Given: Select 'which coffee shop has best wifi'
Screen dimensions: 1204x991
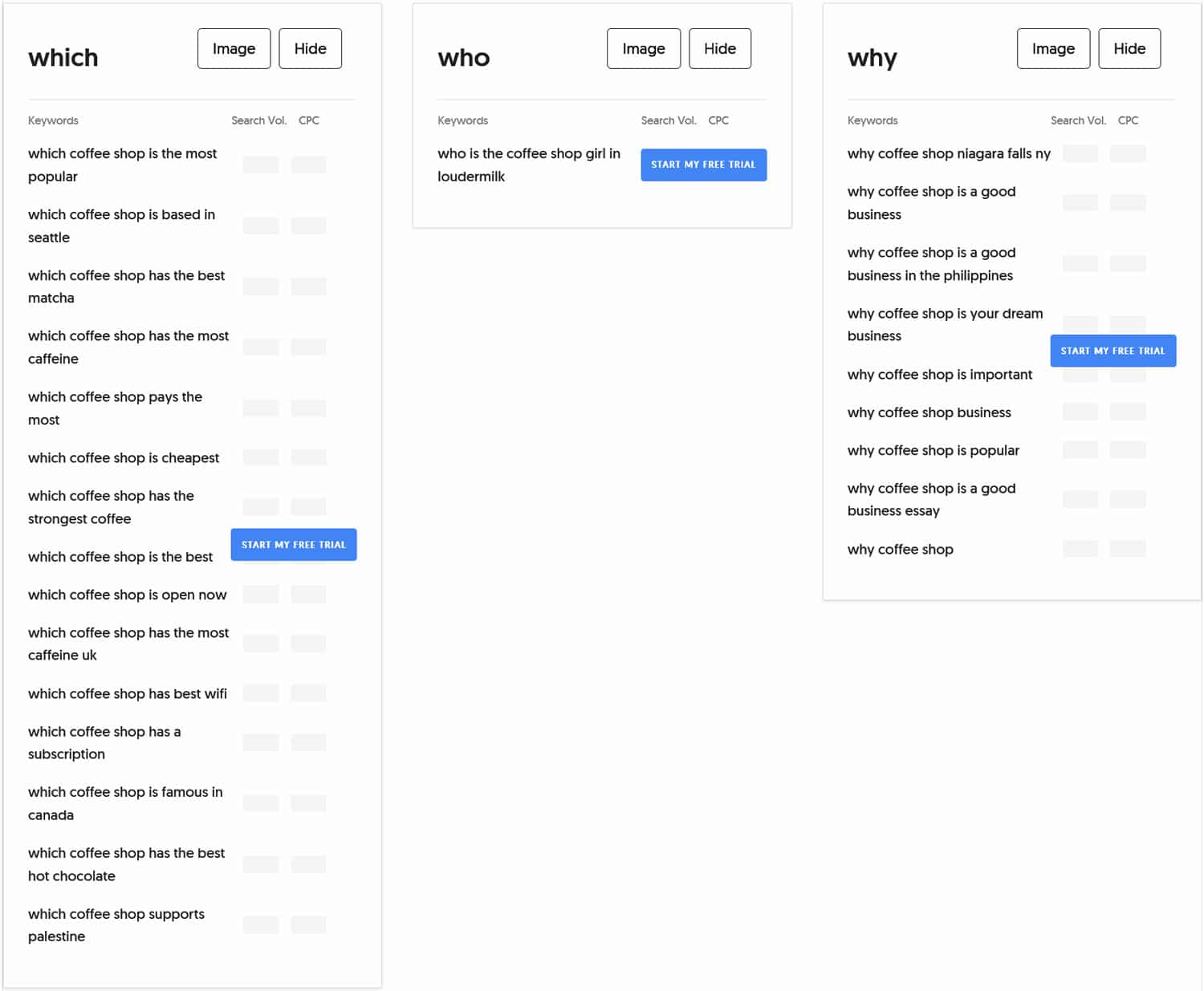Looking at the screenshot, I should (127, 693).
